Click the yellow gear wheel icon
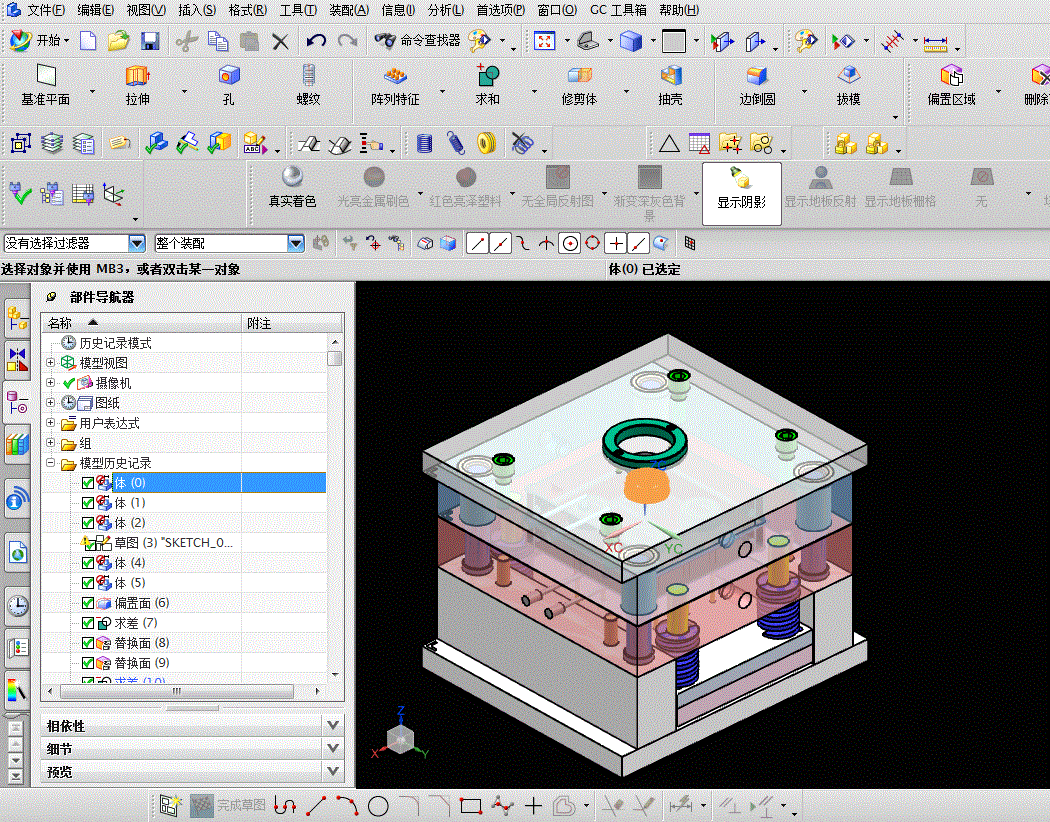 click(487, 143)
